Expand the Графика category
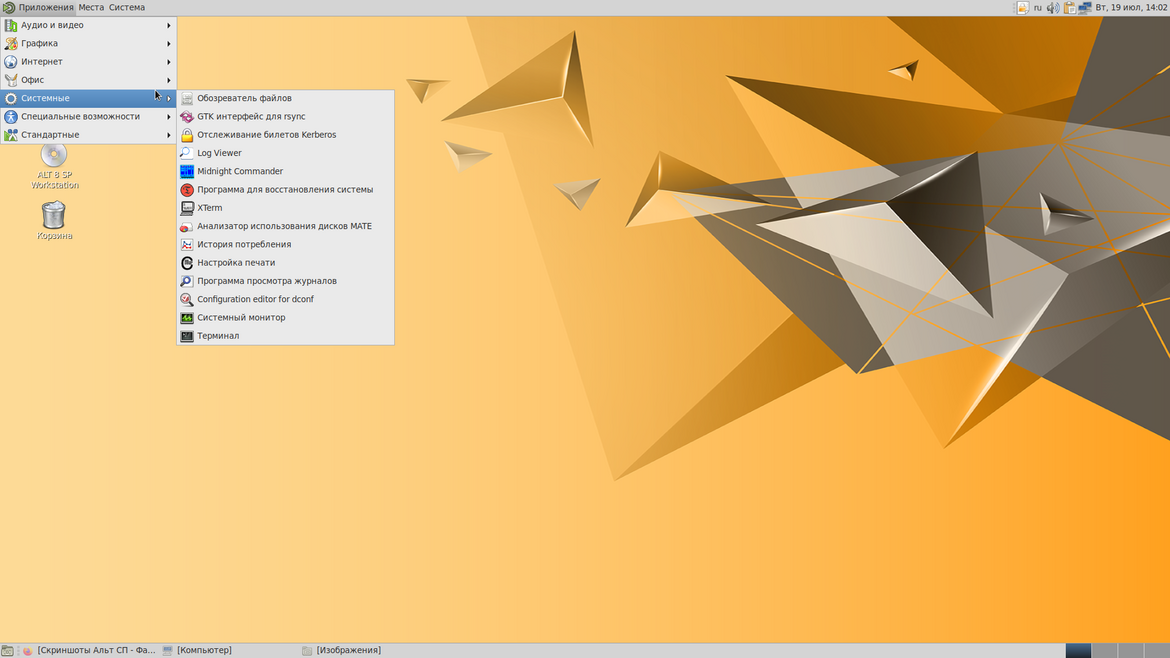Viewport: 1170px width, 658px height. pos(88,43)
